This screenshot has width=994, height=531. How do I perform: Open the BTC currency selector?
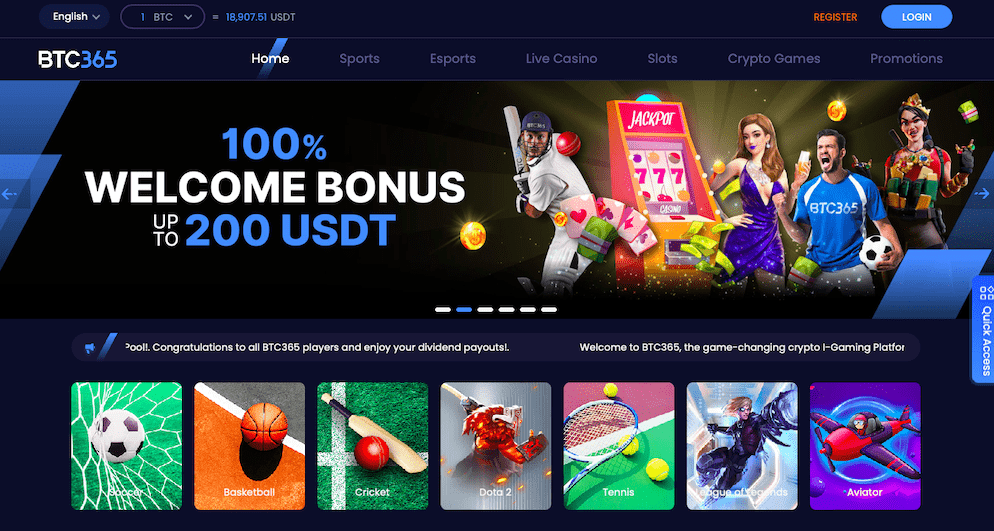click(x=163, y=17)
